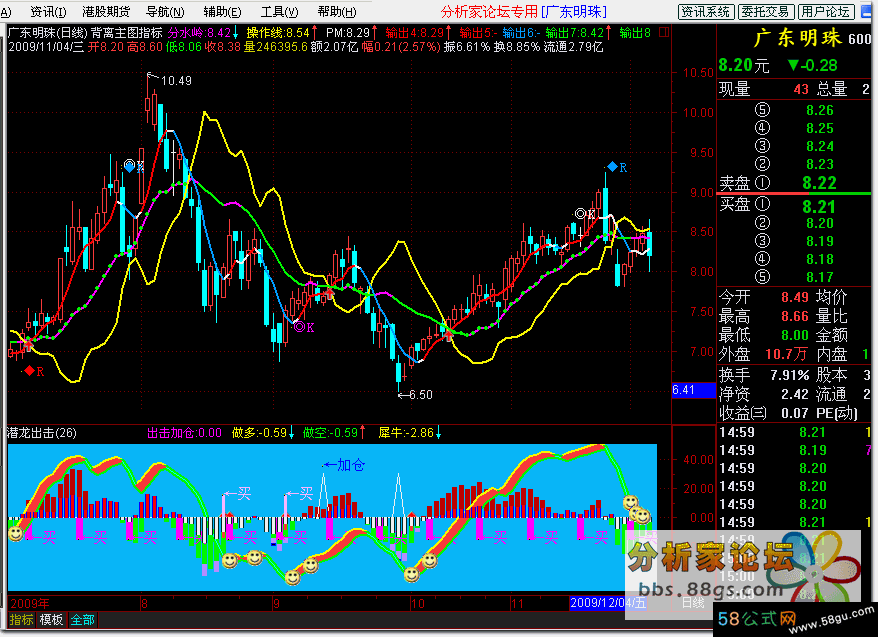The height and width of the screenshot is (637, 878).
Task: Click the 犀牛:-2.86 indicator value
Action: point(410,433)
